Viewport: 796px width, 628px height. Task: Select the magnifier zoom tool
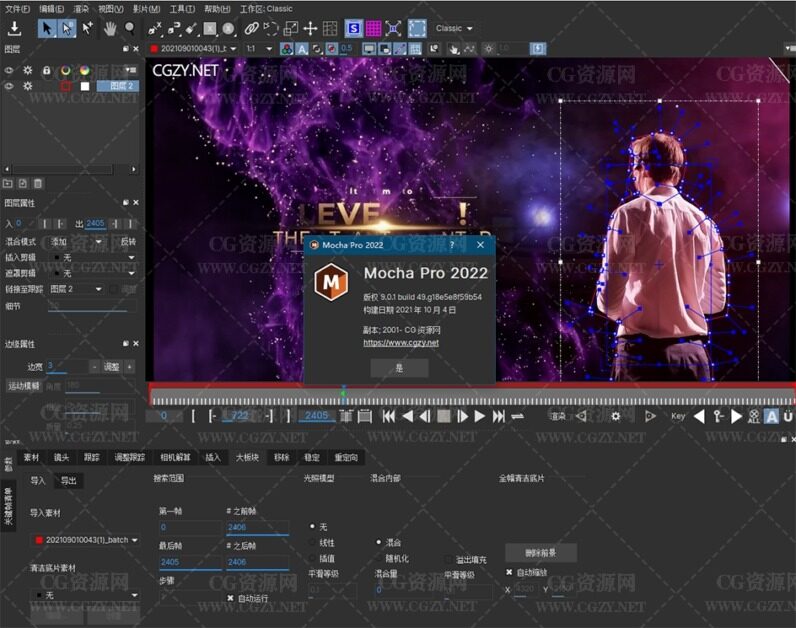pos(129,28)
